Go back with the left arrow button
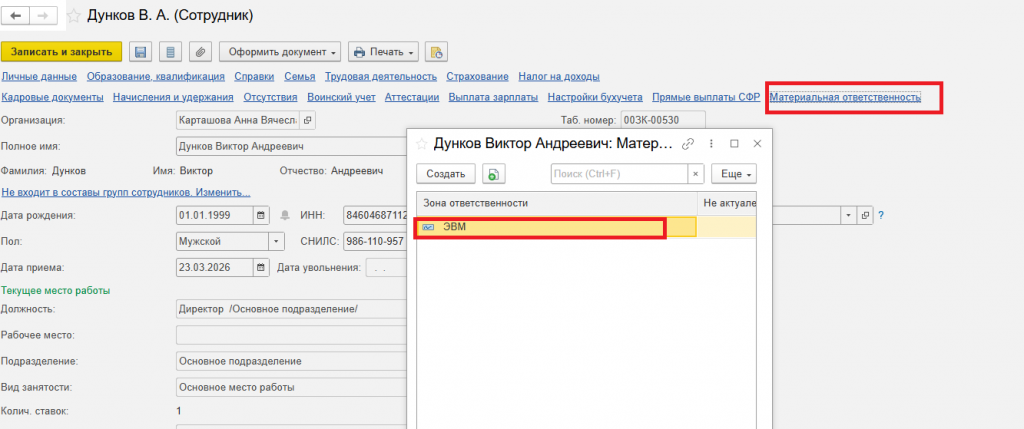1024x429 pixels. tap(16, 16)
